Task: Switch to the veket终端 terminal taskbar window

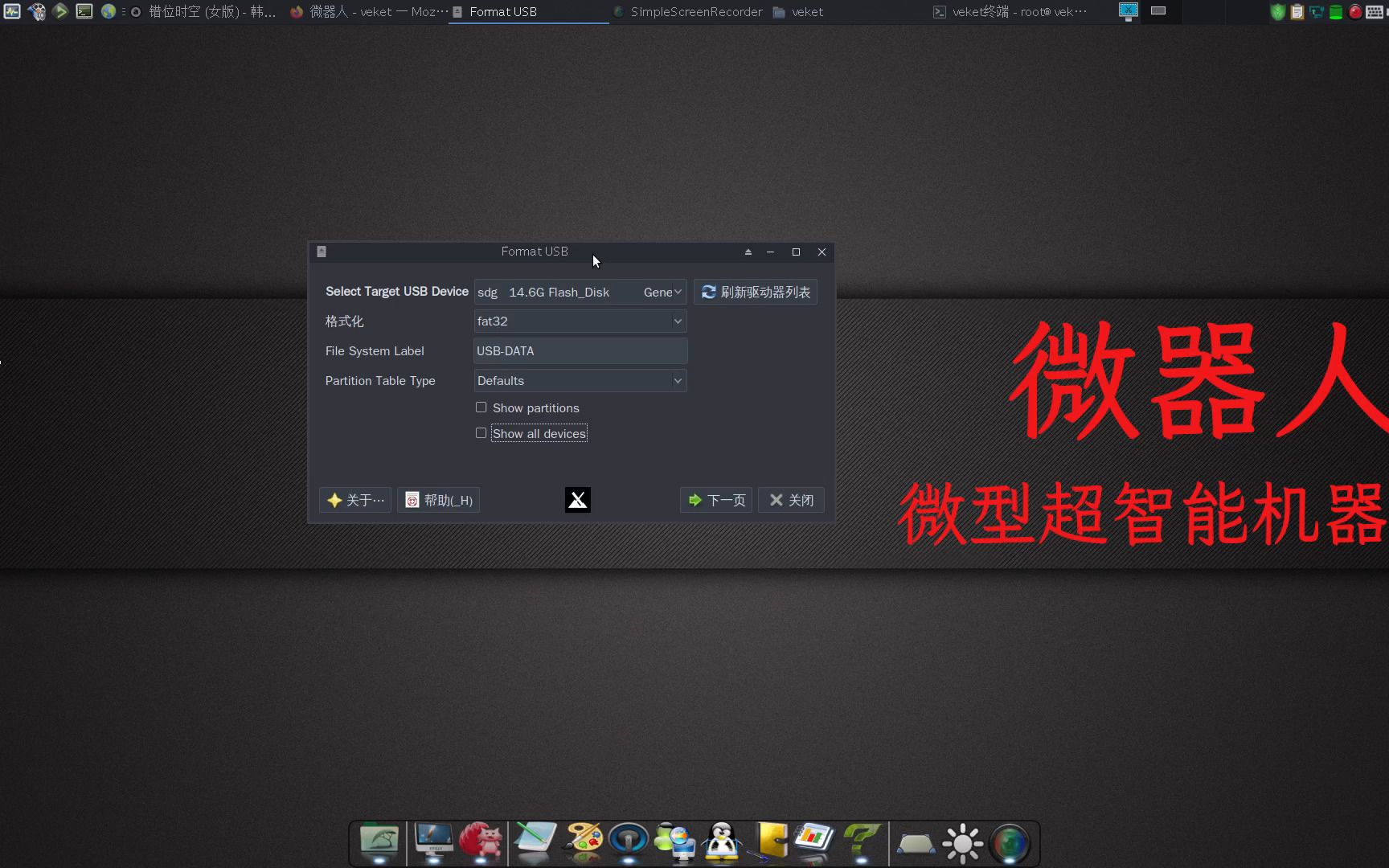Action: point(1010,12)
